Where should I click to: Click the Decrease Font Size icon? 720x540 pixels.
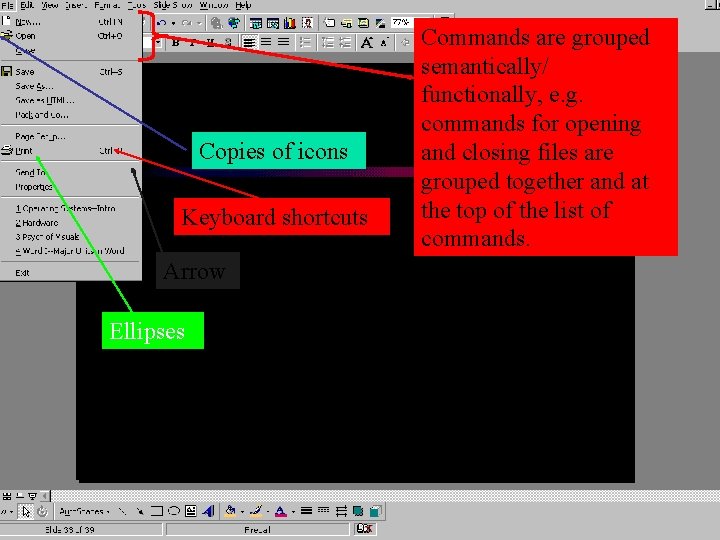pyautogui.click(x=384, y=43)
